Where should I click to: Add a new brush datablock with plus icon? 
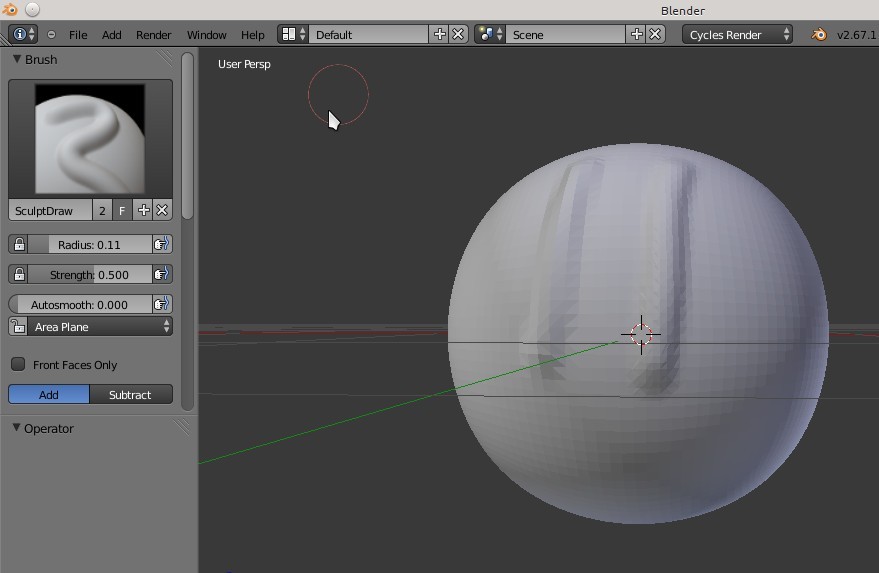coord(144,210)
